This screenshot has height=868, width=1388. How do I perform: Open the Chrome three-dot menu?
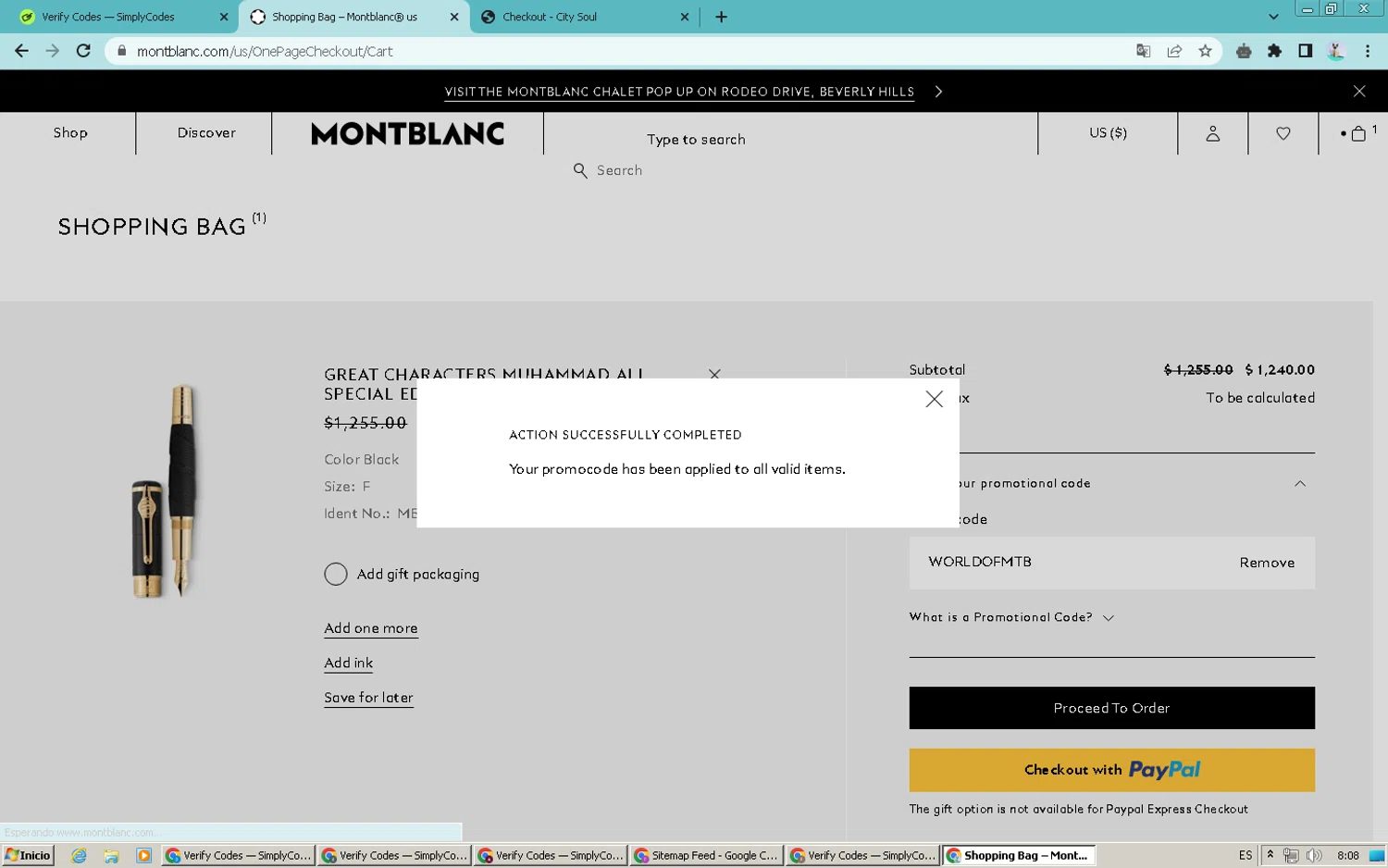click(1367, 51)
